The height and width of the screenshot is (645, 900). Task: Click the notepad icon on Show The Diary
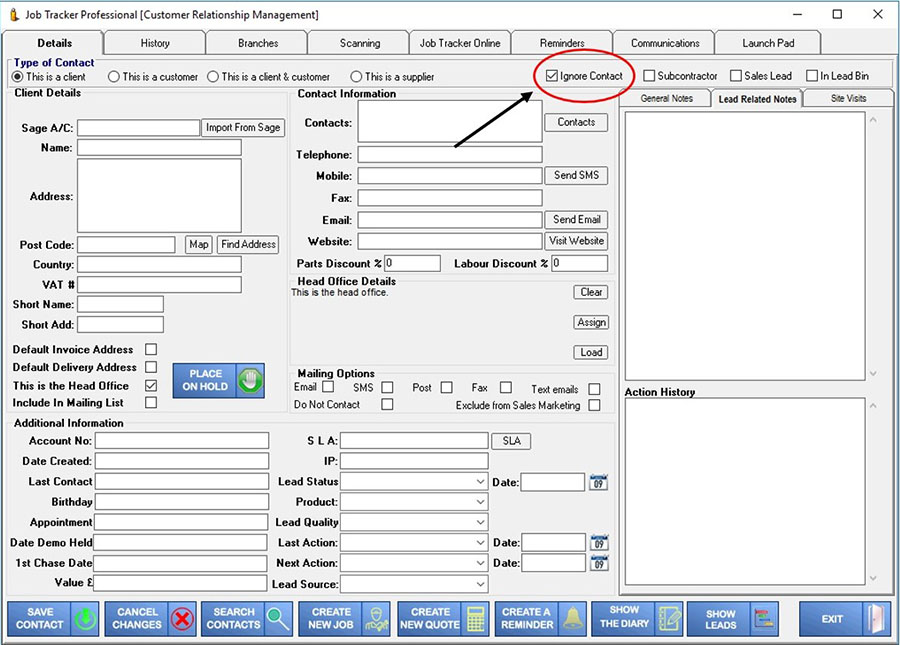669,618
